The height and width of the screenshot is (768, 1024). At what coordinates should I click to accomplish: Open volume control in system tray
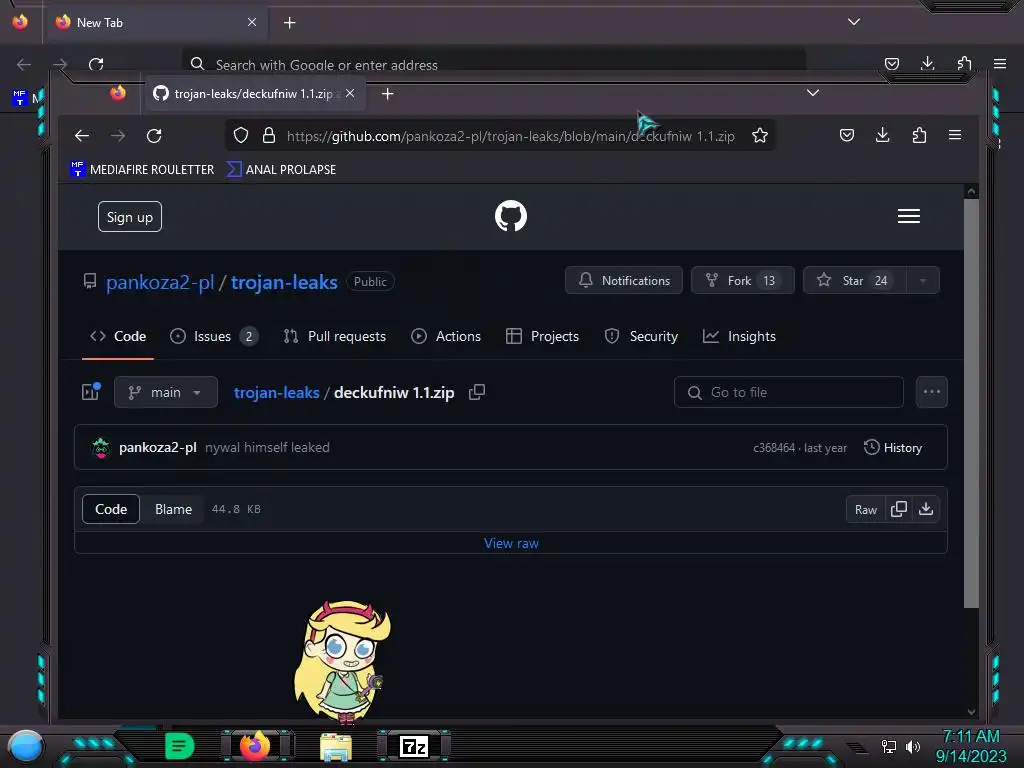click(913, 746)
